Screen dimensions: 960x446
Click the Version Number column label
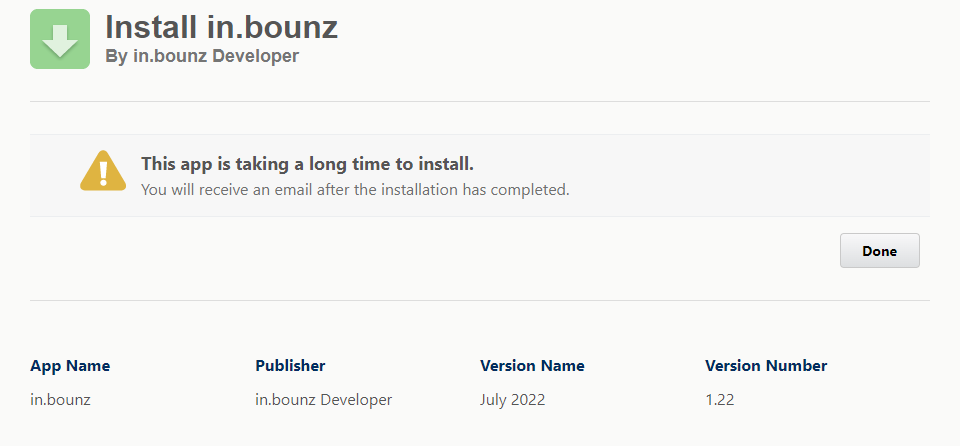pyautogui.click(x=766, y=366)
